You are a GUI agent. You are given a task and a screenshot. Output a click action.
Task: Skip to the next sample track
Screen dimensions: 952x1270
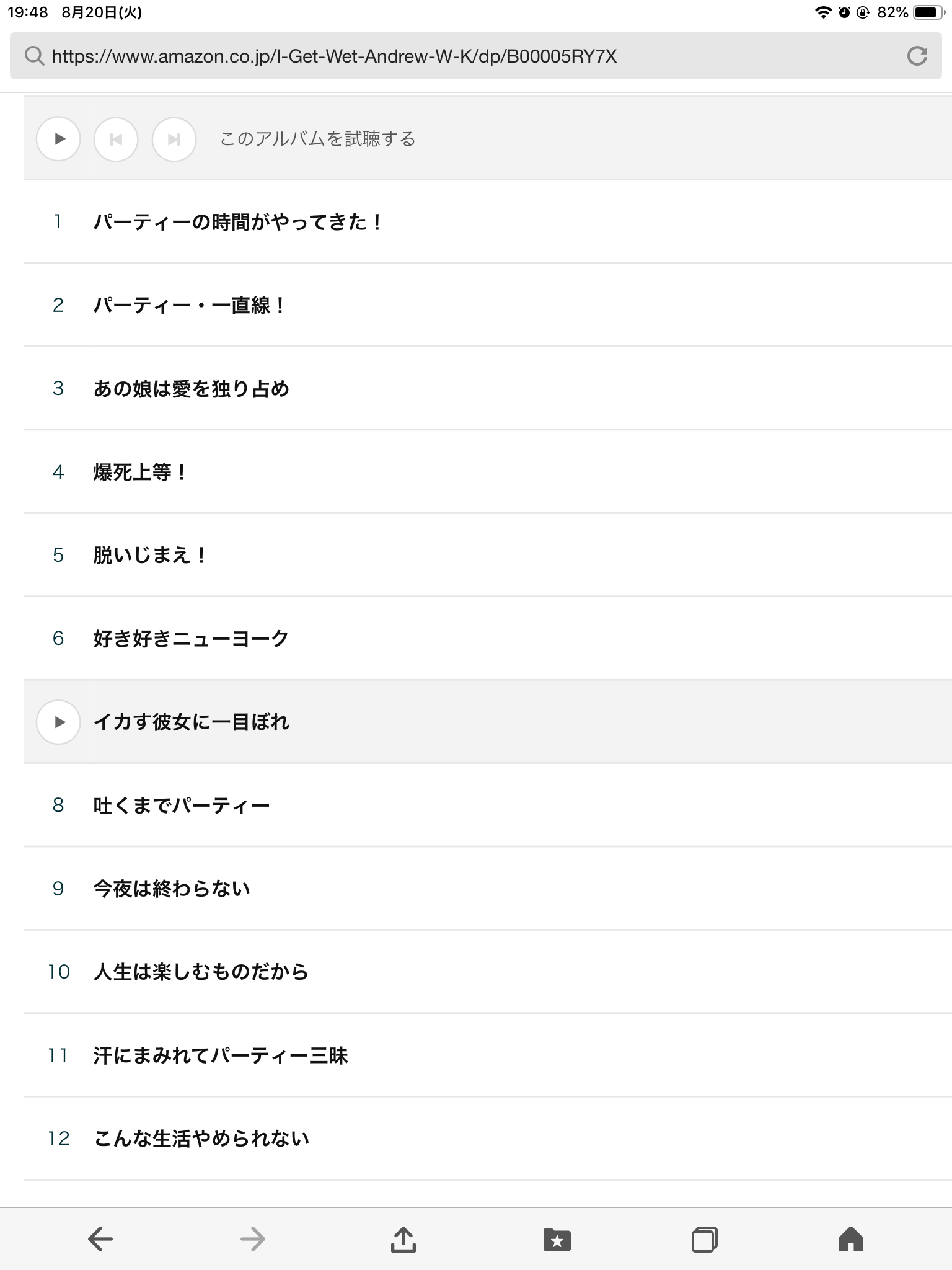174,139
